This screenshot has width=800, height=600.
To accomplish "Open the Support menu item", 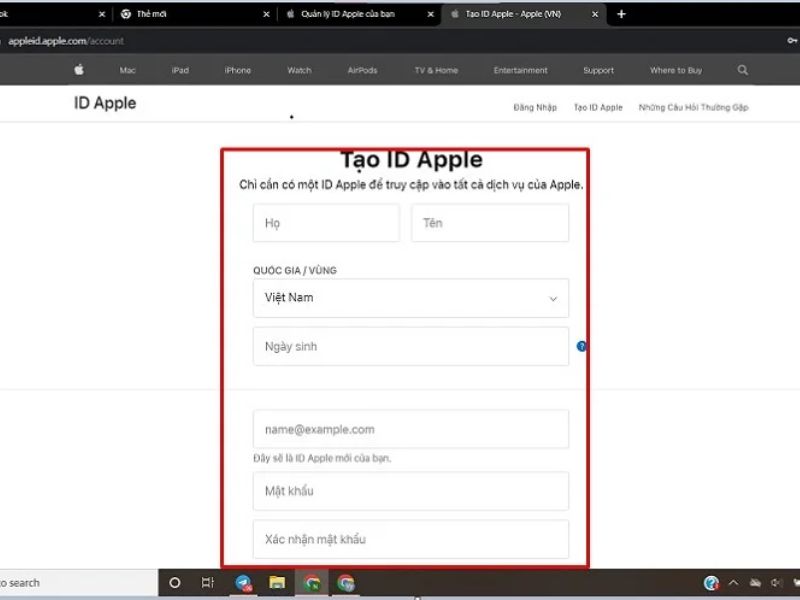I will [598, 70].
